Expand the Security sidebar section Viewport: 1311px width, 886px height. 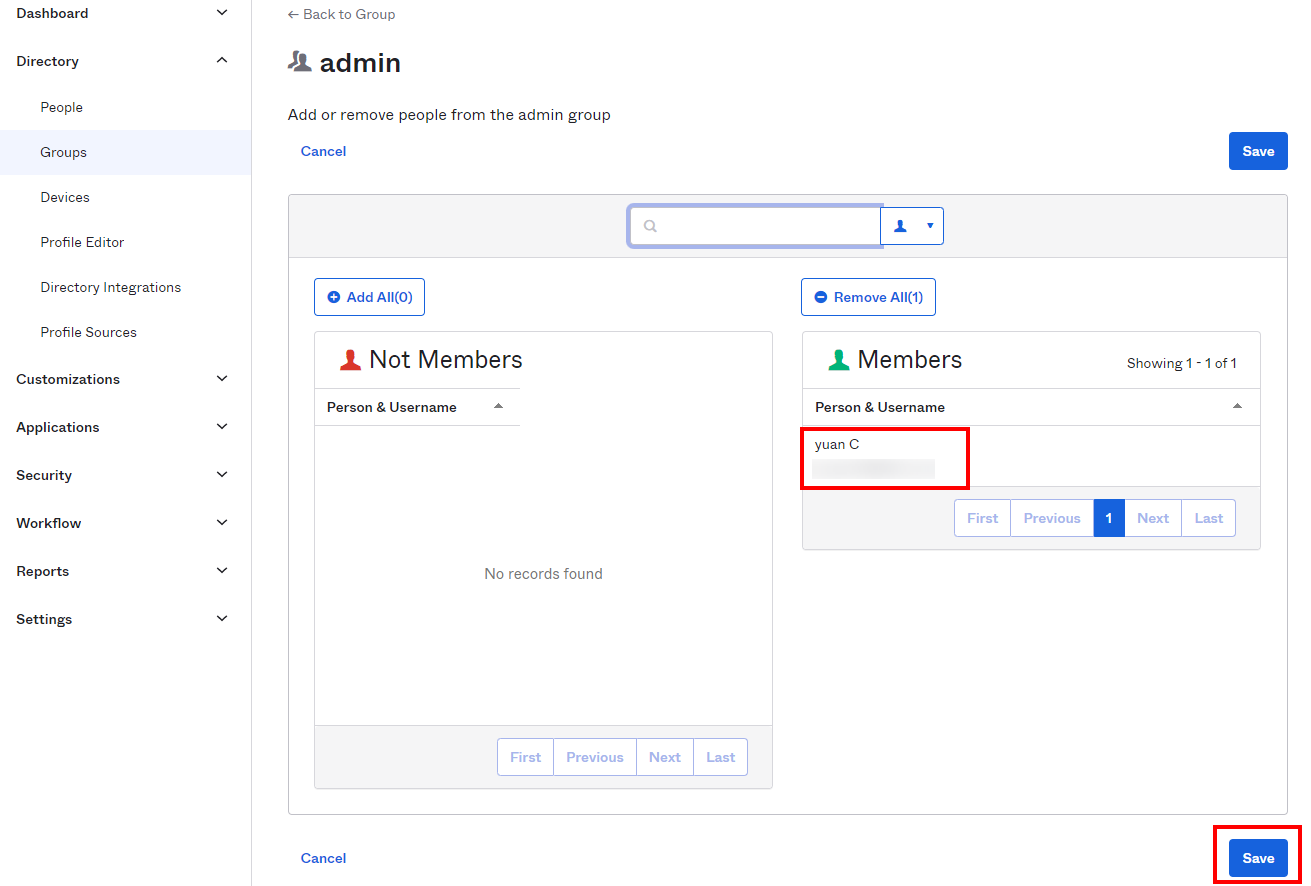point(222,475)
